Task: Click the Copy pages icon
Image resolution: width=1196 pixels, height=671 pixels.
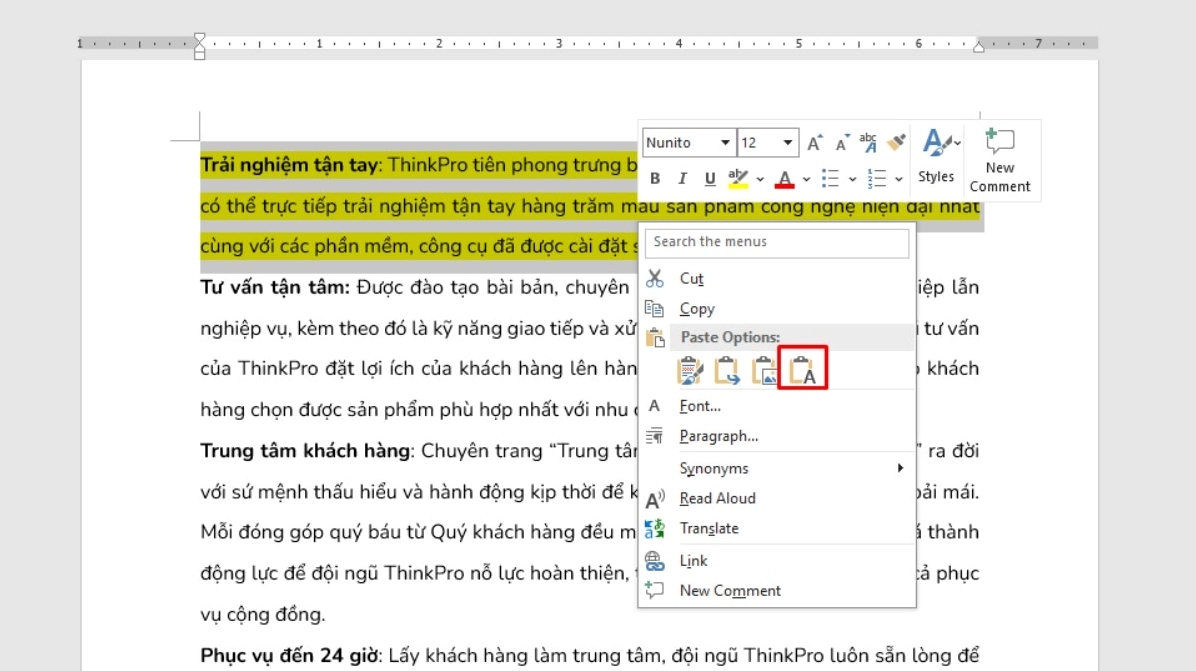Action: tap(654, 308)
